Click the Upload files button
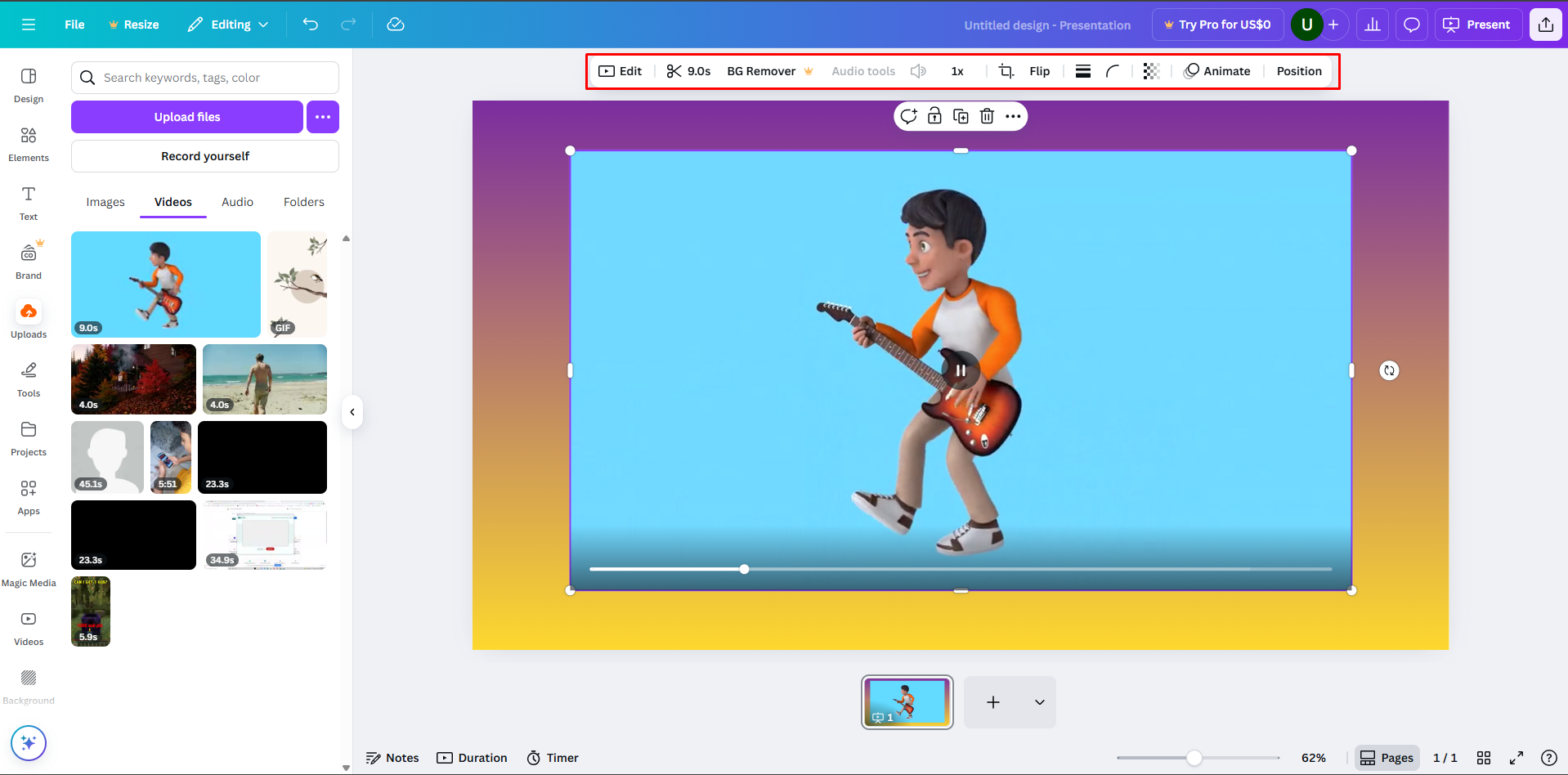The width and height of the screenshot is (1568, 775). (x=187, y=117)
